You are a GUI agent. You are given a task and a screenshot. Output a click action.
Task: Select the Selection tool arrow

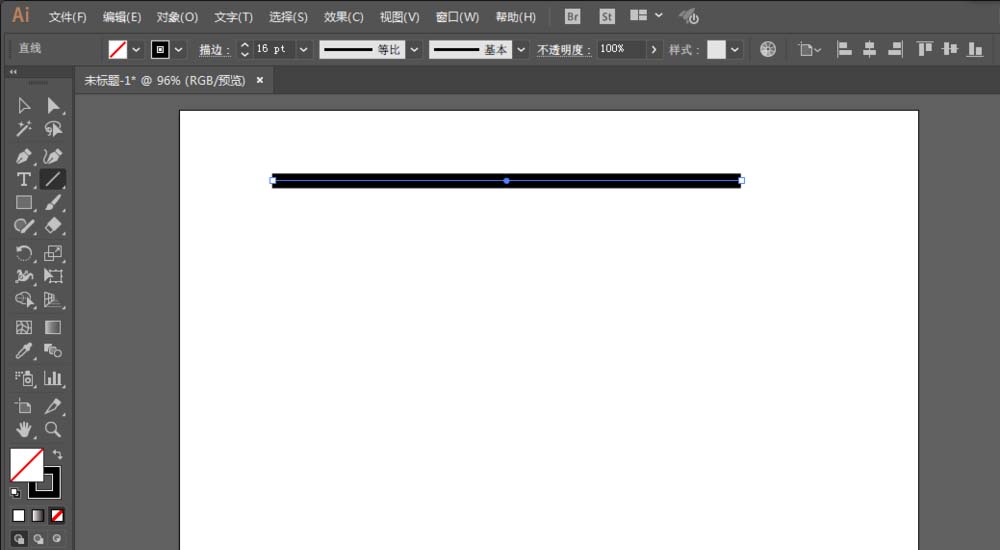(x=24, y=105)
